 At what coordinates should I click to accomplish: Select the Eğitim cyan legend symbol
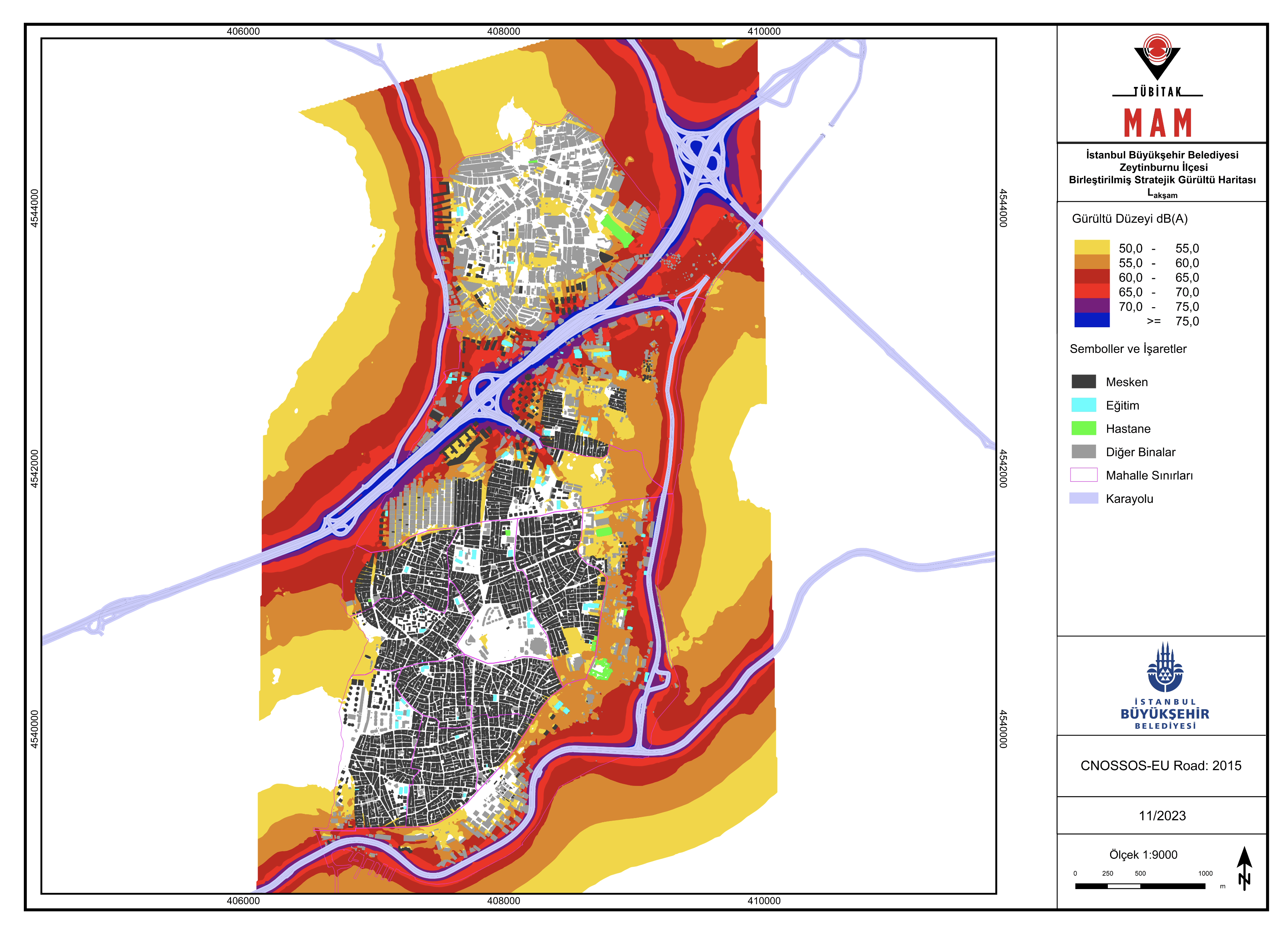click(x=1084, y=404)
